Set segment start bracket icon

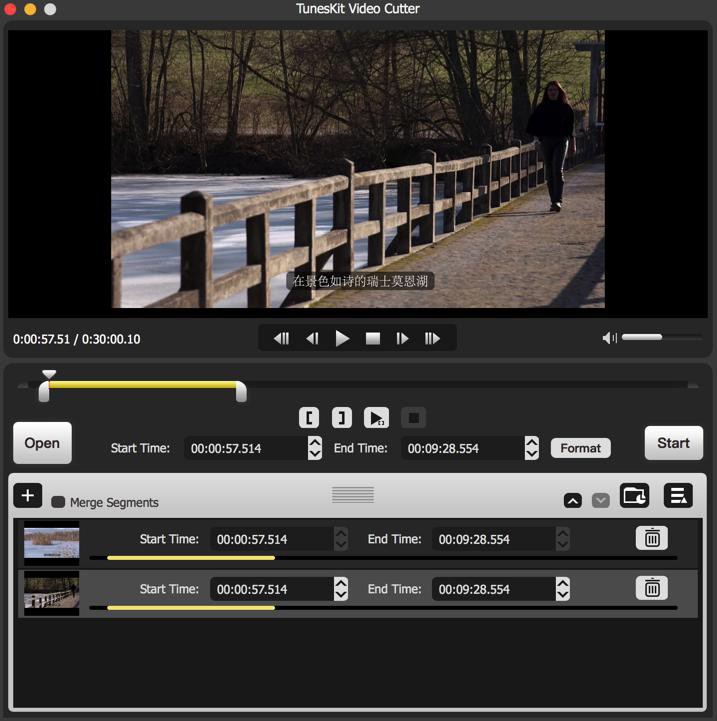[309, 418]
